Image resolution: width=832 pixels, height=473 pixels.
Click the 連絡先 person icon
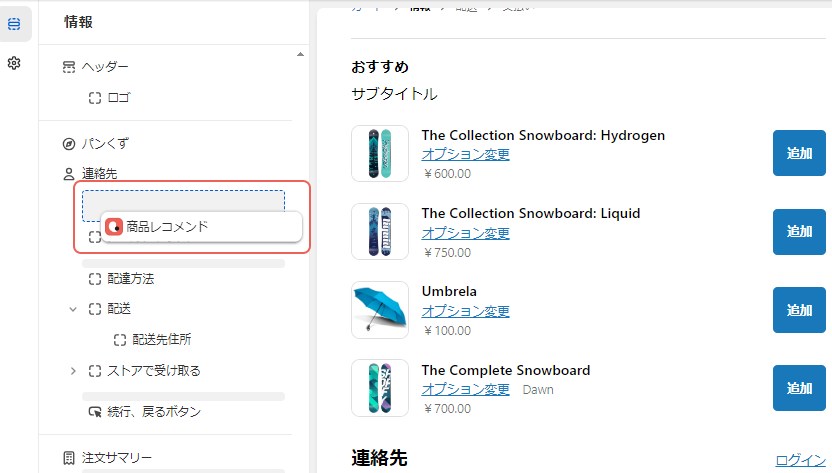[x=68, y=174]
